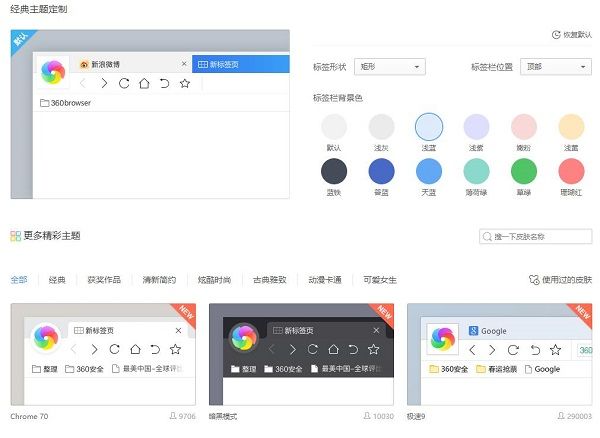Open the 标签形状 dropdown showing 矩形

tap(391, 67)
